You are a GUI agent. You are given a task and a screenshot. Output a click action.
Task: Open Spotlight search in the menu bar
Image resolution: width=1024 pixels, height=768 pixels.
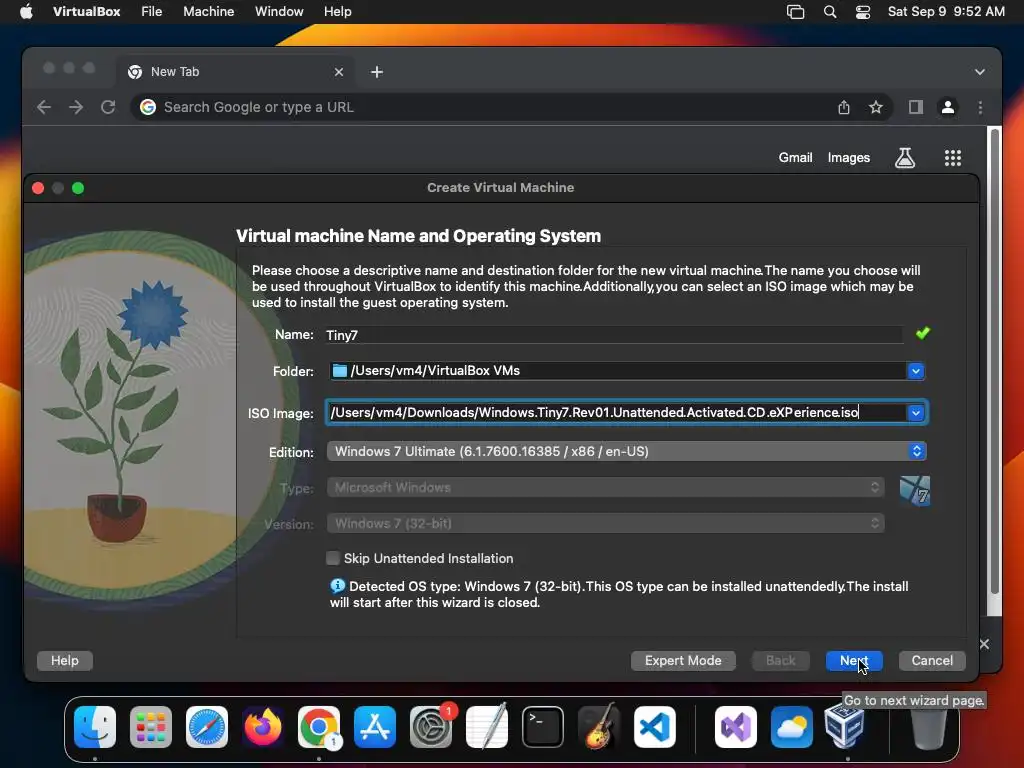pyautogui.click(x=829, y=12)
